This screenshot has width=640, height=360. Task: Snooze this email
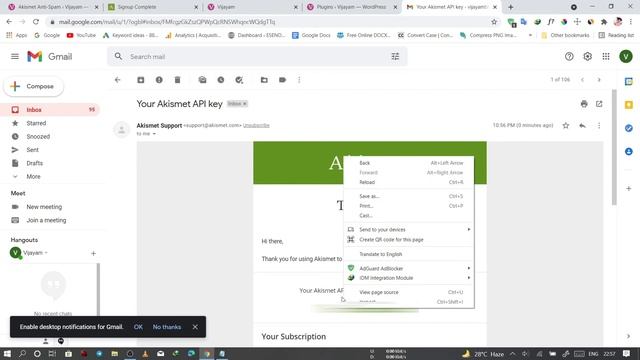point(221,80)
